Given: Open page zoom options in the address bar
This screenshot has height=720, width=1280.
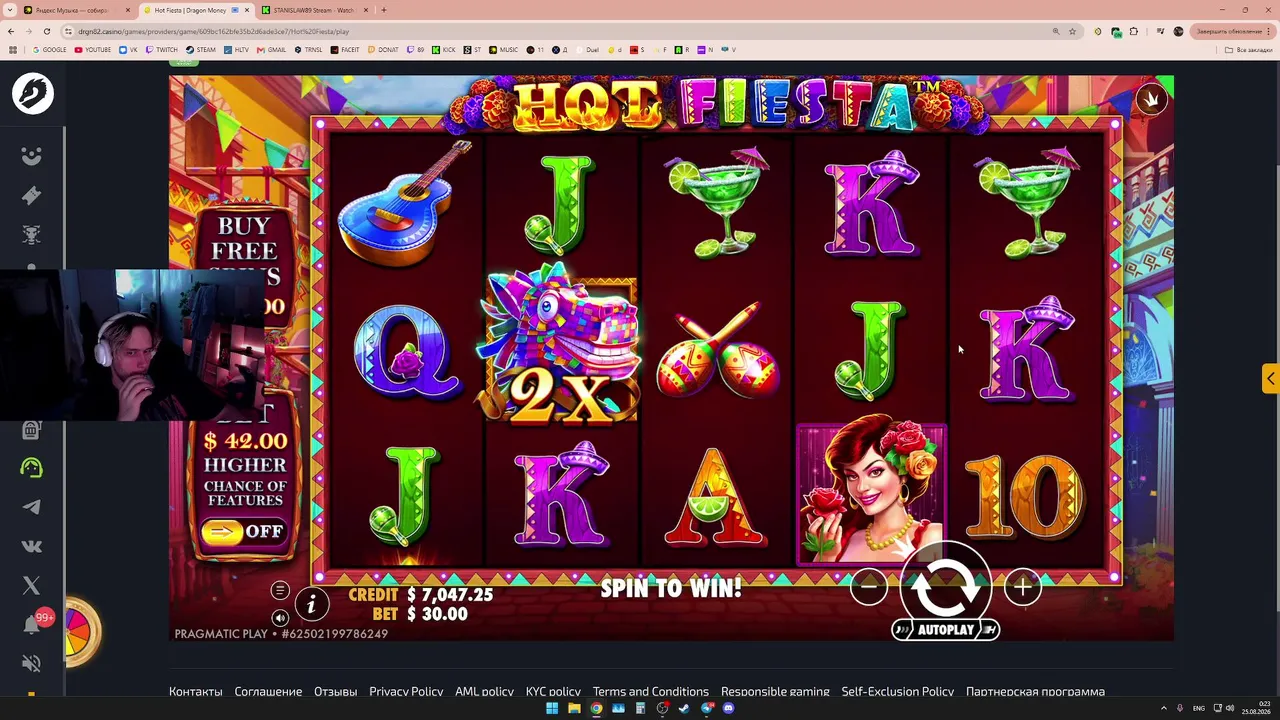Looking at the screenshot, I should pyautogui.click(x=1055, y=31).
